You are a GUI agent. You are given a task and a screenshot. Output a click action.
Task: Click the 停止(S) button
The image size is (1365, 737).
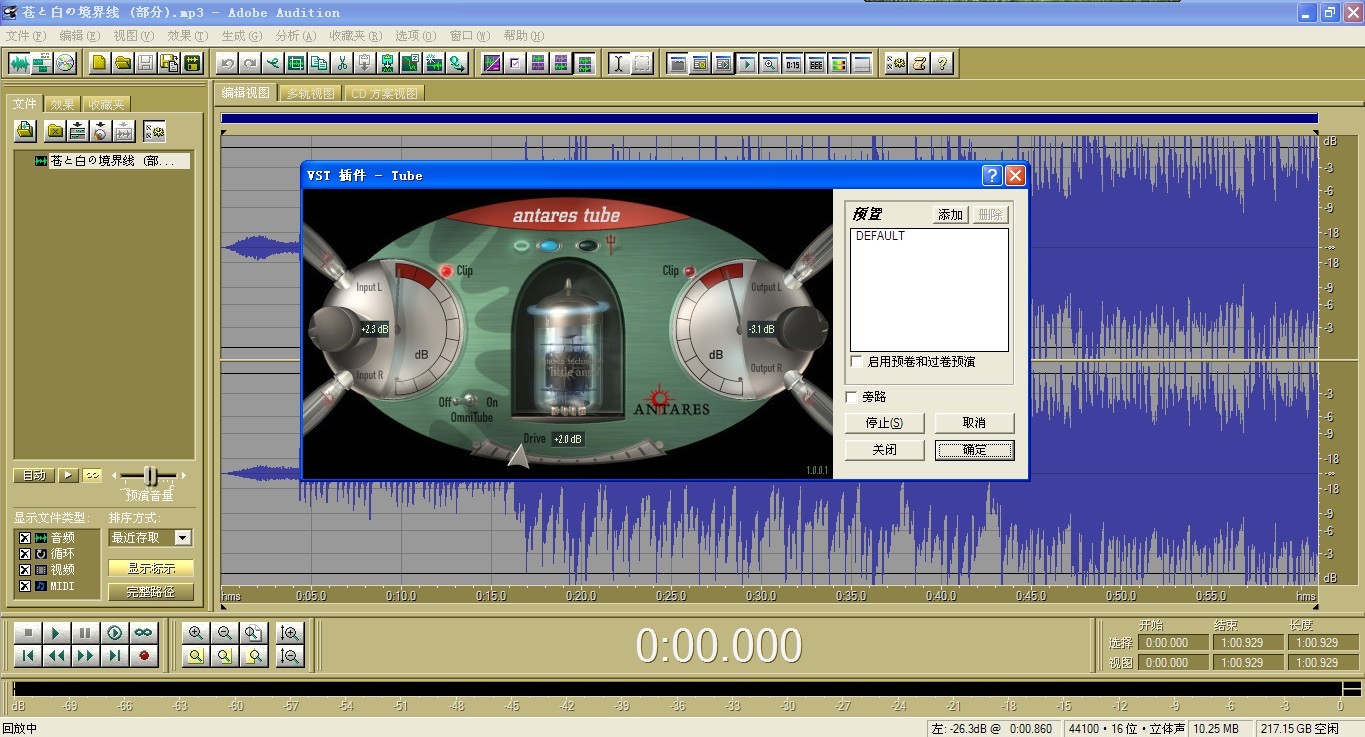tap(885, 423)
